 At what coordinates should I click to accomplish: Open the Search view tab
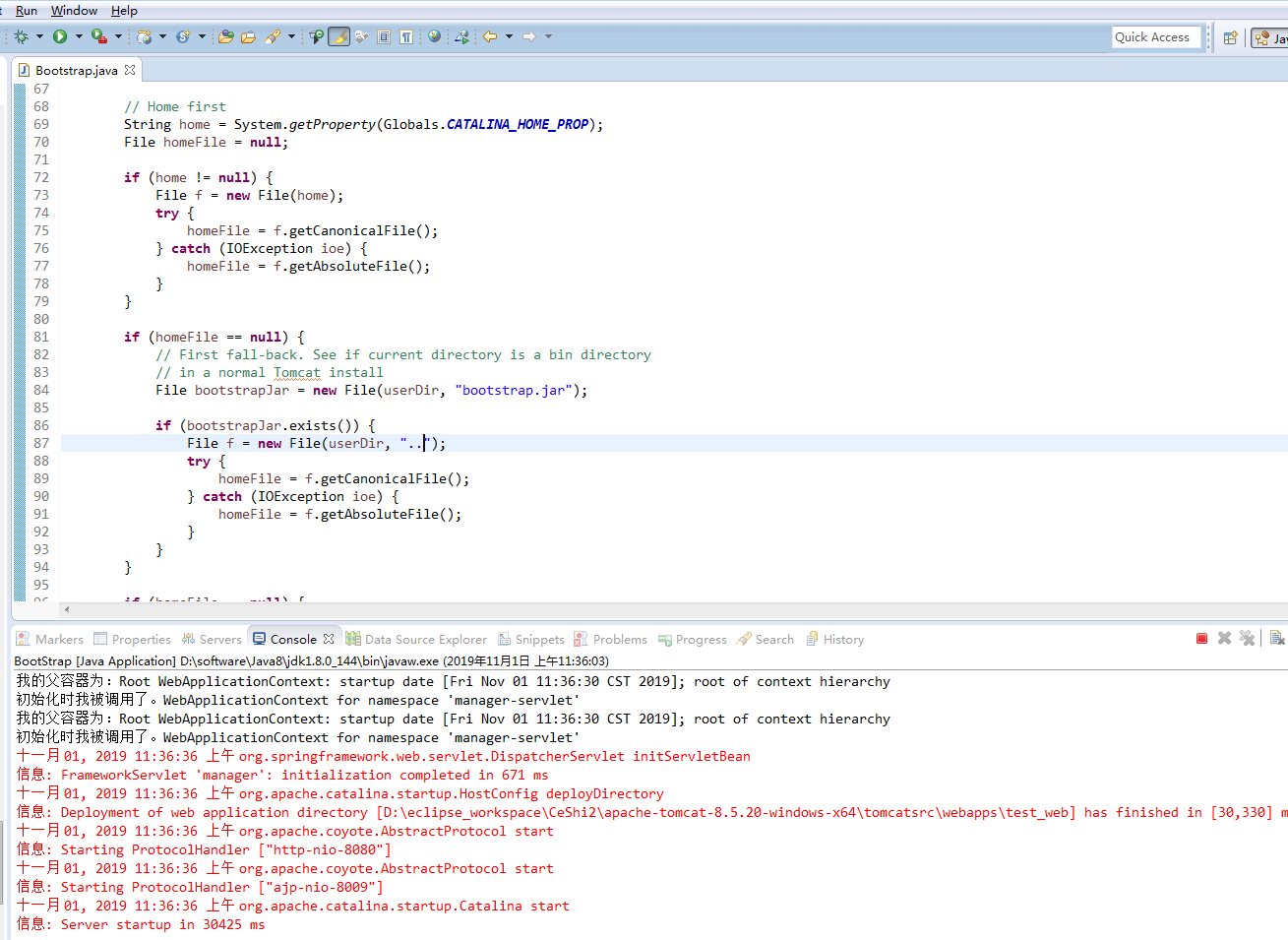(x=766, y=639)
